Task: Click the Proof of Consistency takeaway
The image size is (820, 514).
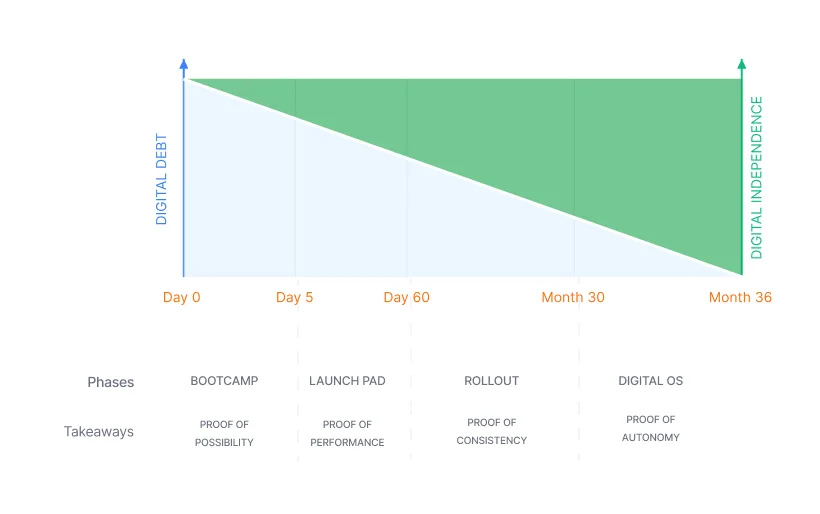Action: [x=491, y=431]
